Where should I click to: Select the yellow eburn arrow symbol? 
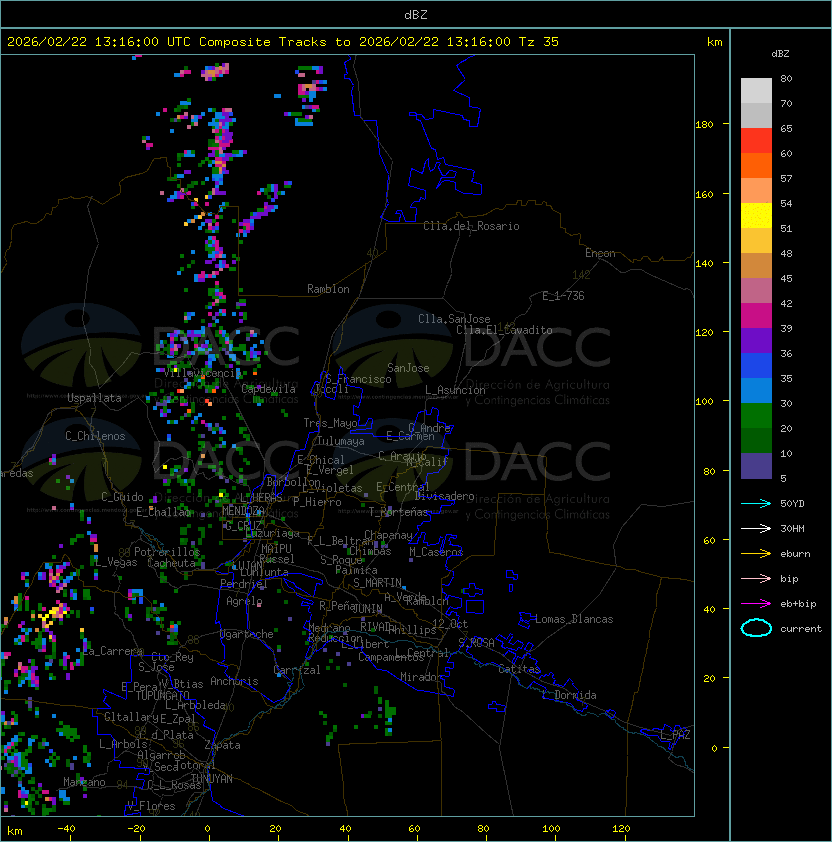coord(756,554)
